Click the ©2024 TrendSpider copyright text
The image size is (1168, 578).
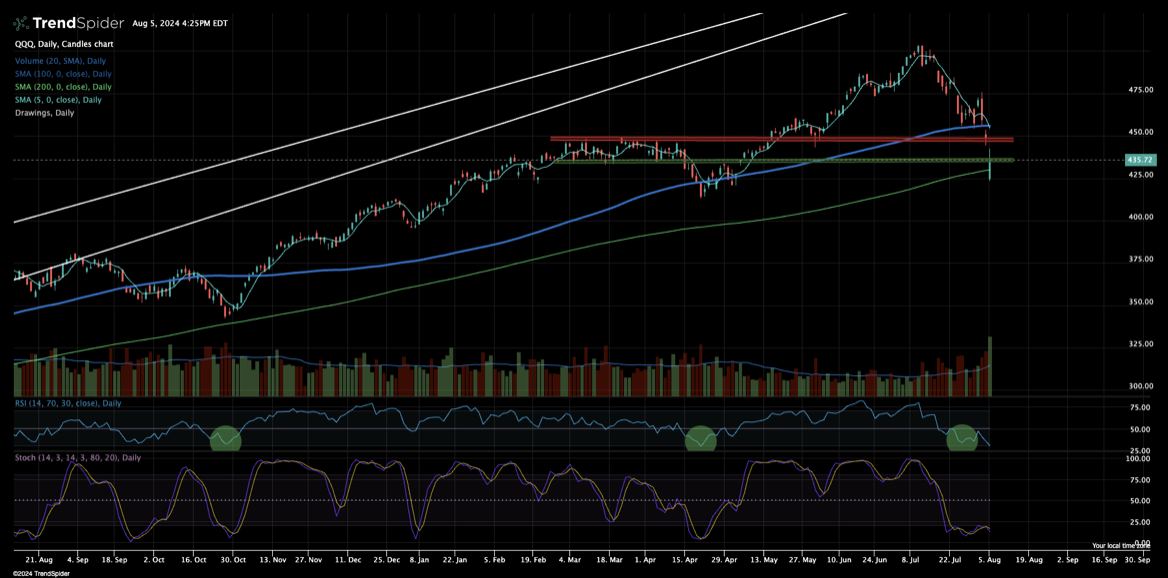[39, 572]
